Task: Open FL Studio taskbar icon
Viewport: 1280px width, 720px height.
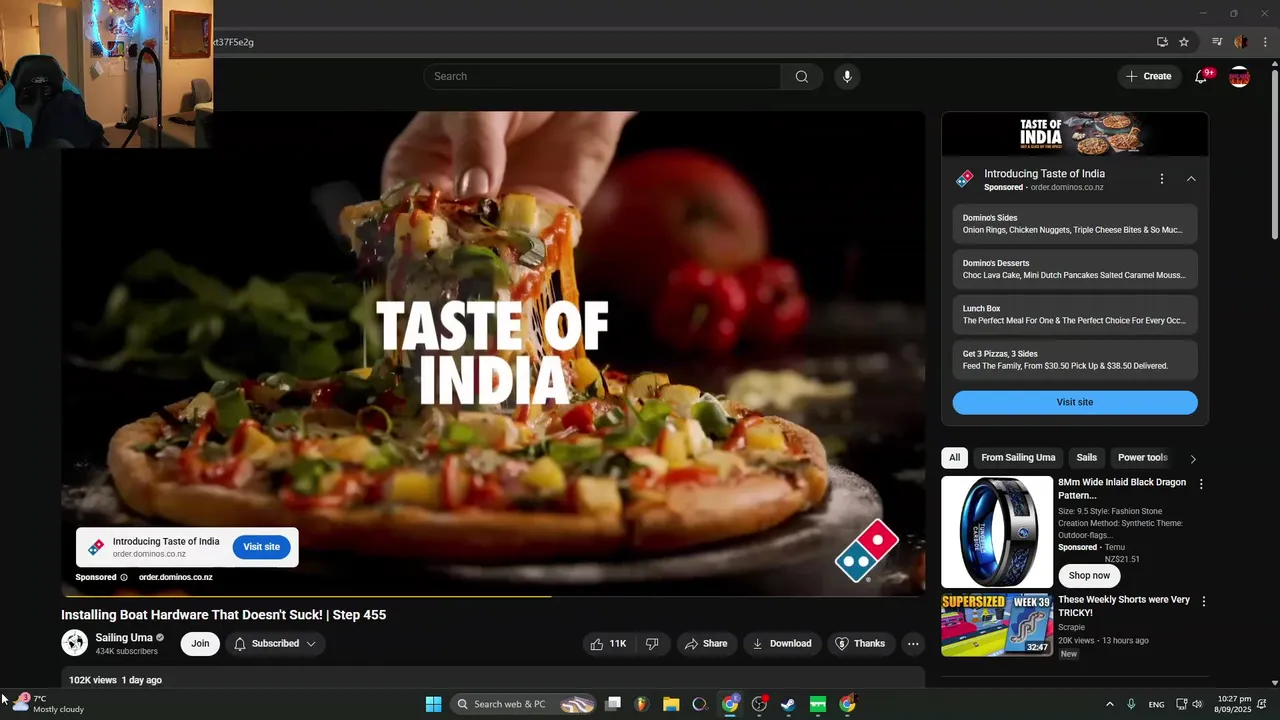Action: [x=641, y=704]
